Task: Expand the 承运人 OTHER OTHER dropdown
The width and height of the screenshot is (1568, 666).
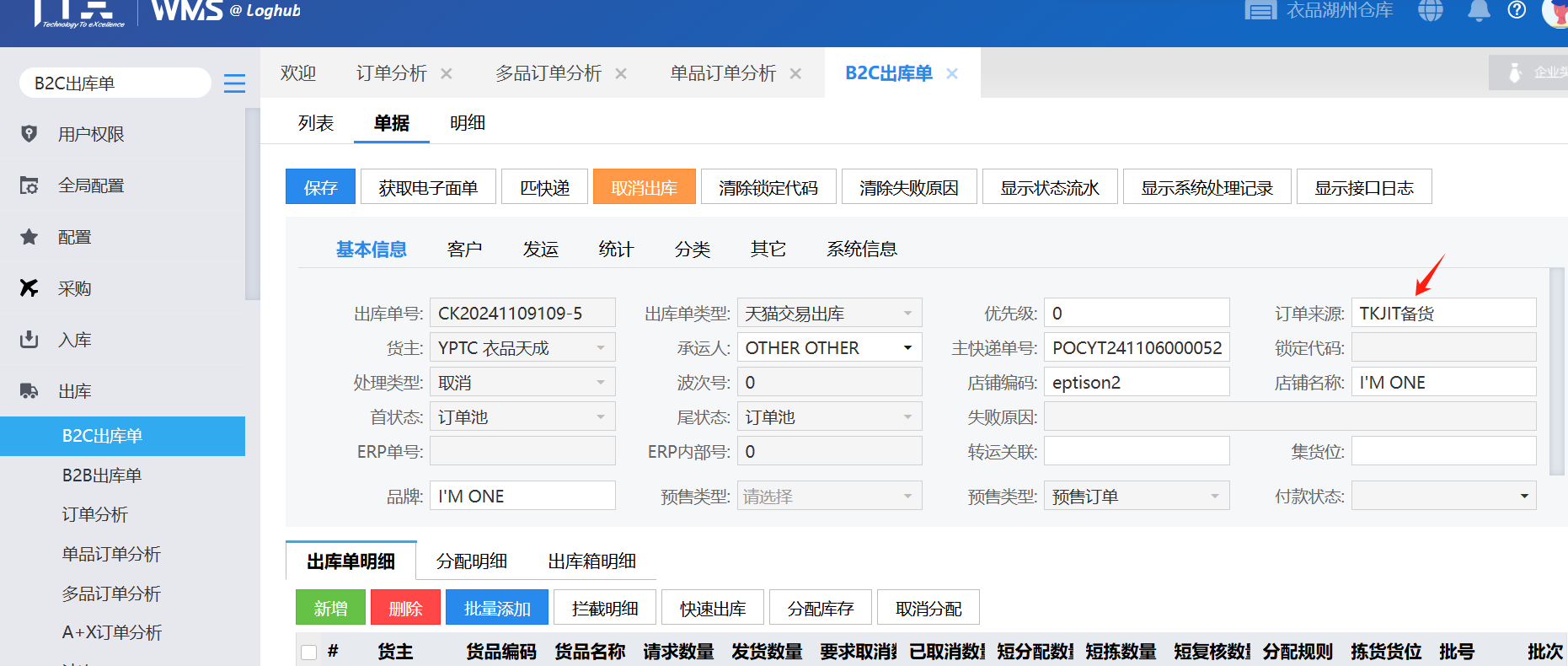Action: (x=907, y=348)
